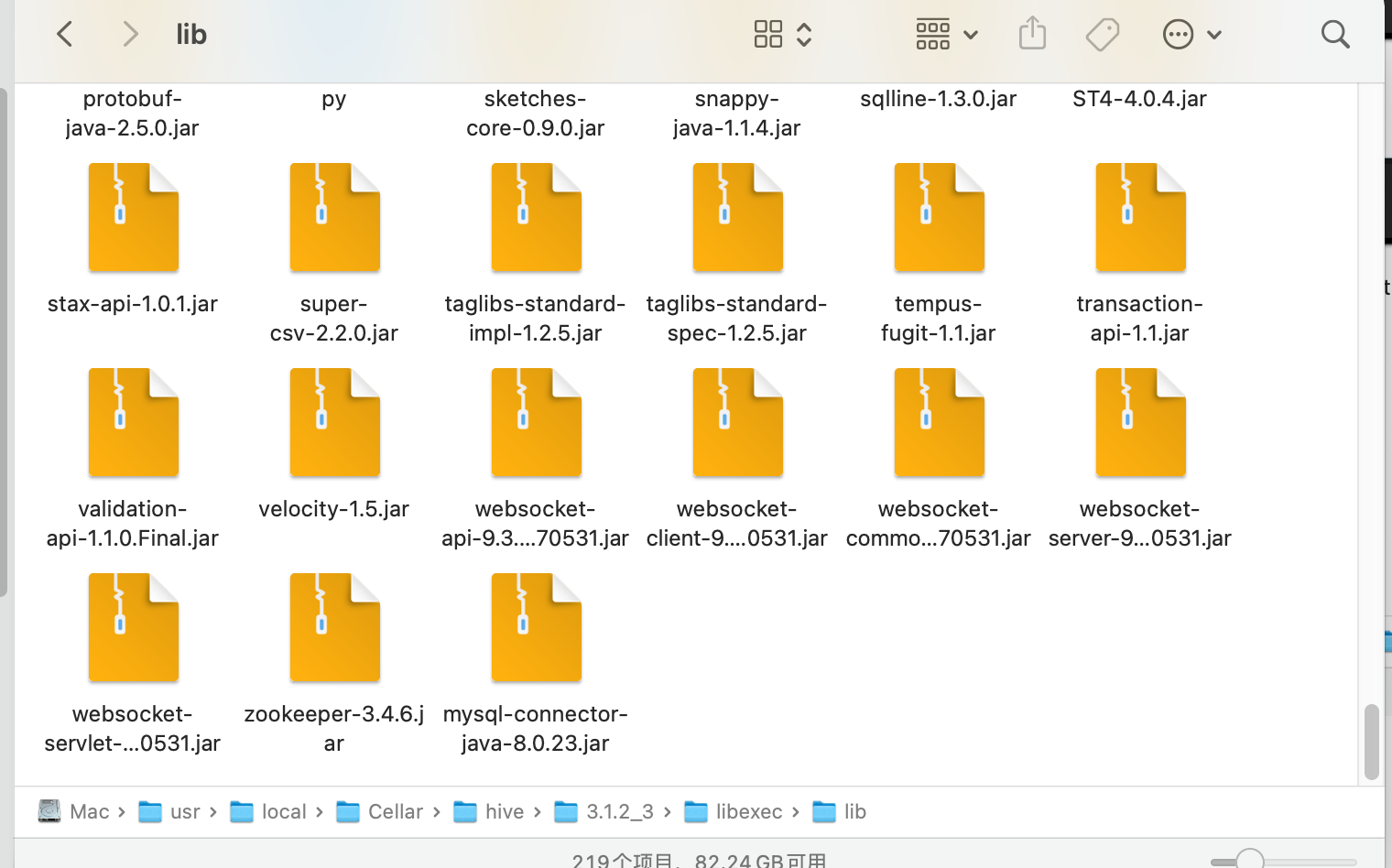Select transaction-api-1.1.jar file
This screenshot has width=1392, height=868.
pos(1140,218)
